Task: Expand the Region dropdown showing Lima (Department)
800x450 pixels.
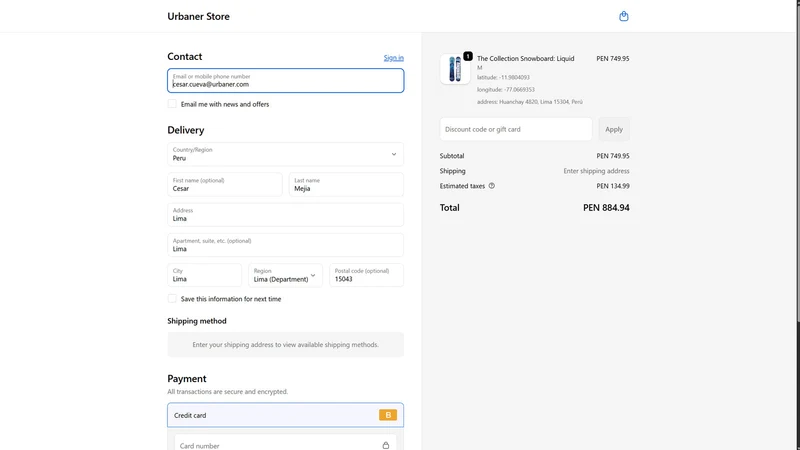Action: [x=285, y=276]
